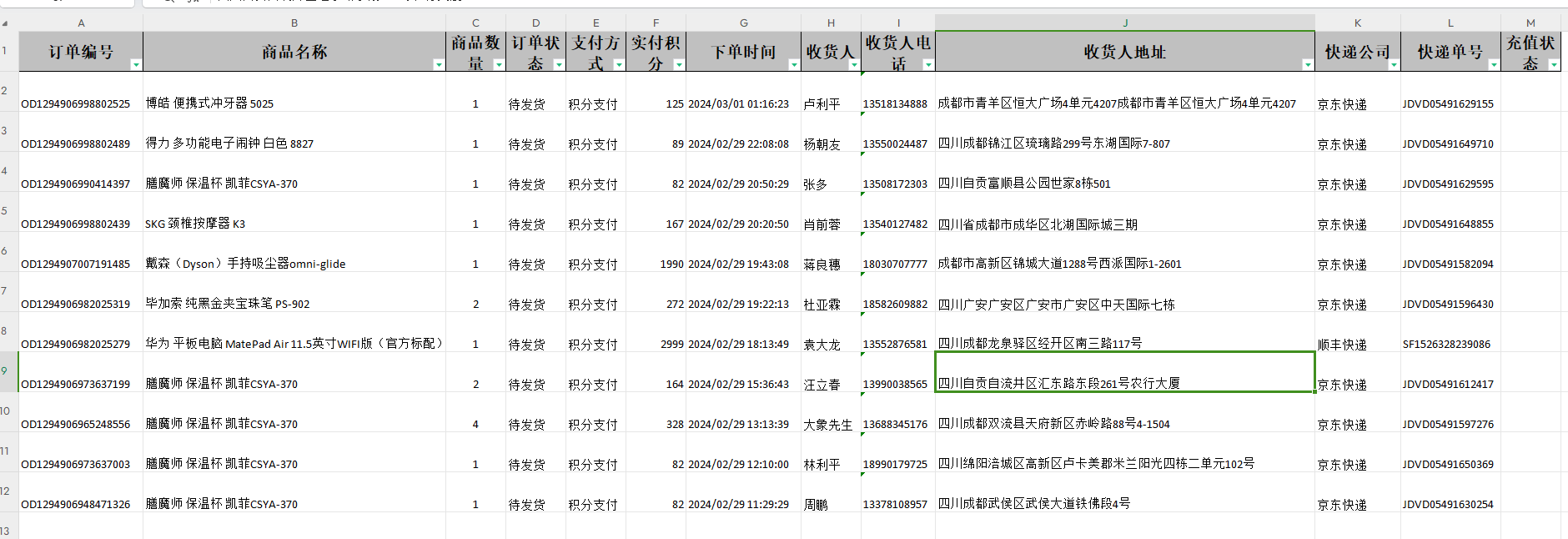Select column G header
The image size is (1568, 539).
(744, 23)
